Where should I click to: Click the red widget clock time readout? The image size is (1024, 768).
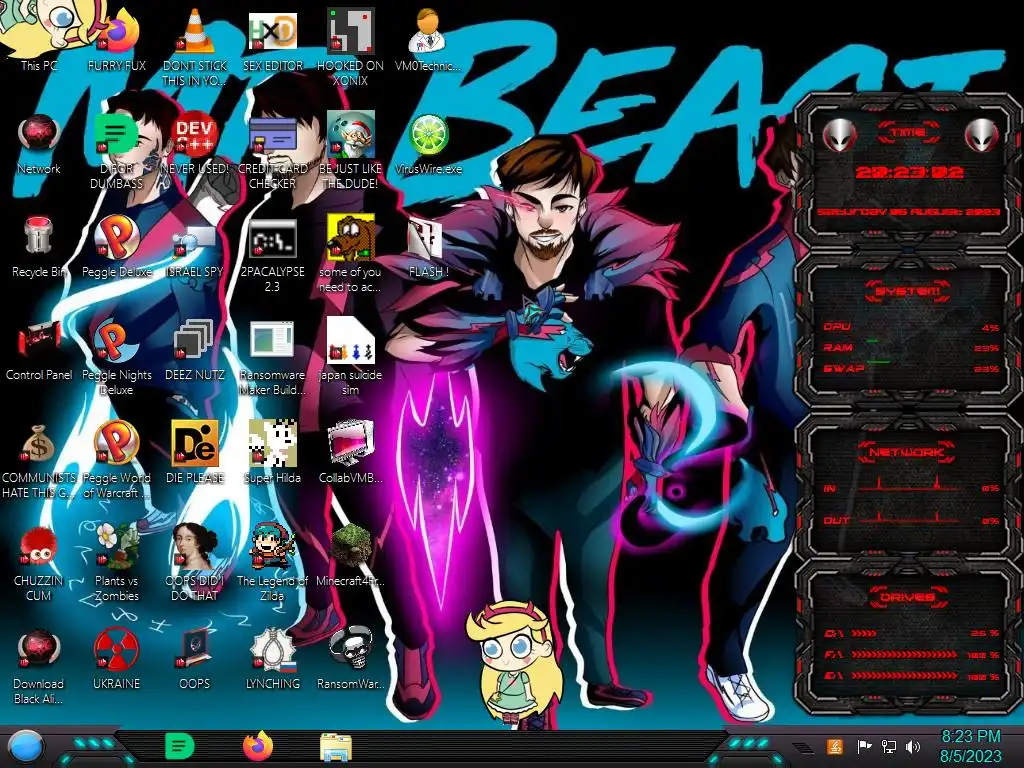(909, 172)
